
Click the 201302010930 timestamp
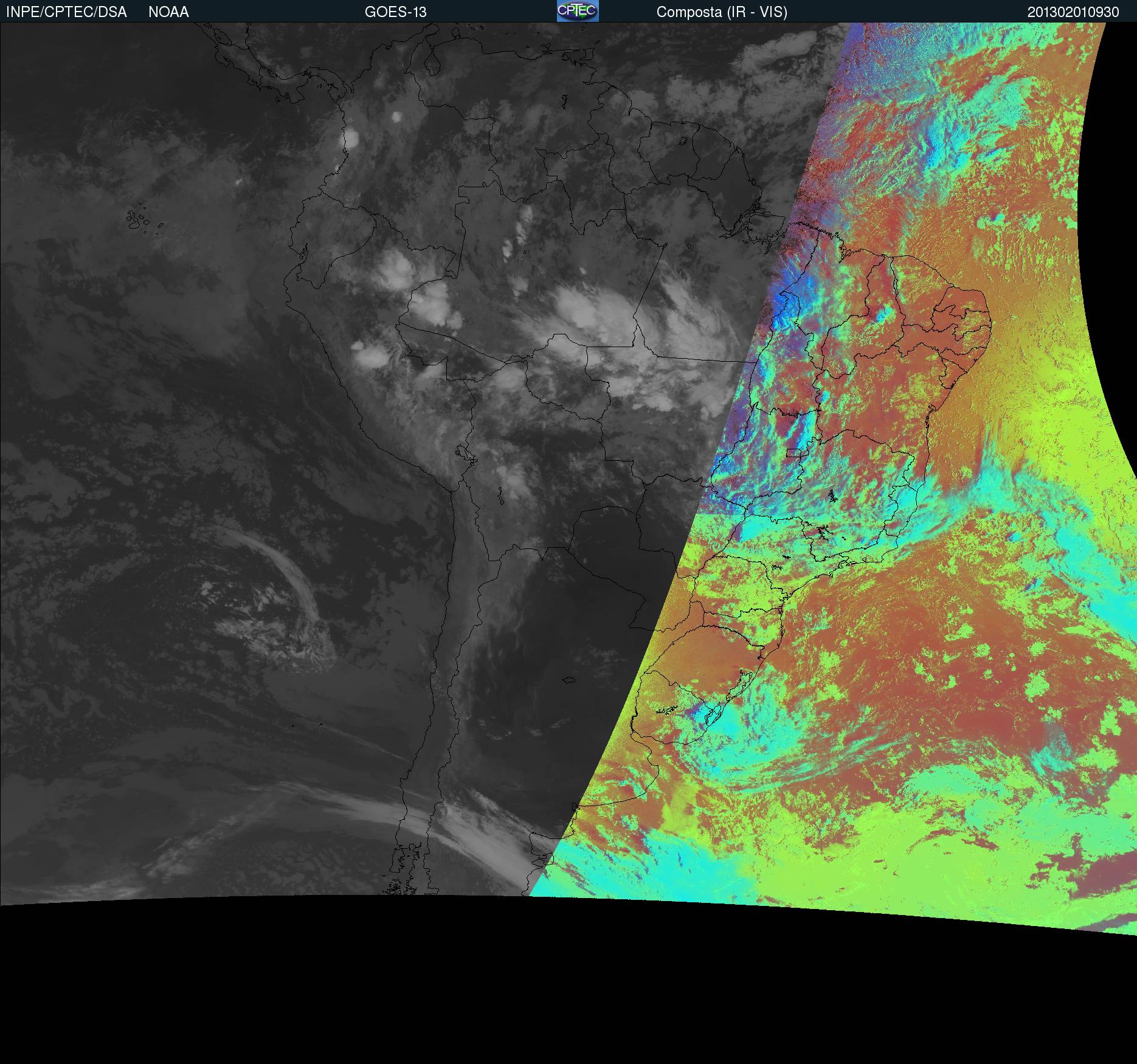coord(1073,12)
